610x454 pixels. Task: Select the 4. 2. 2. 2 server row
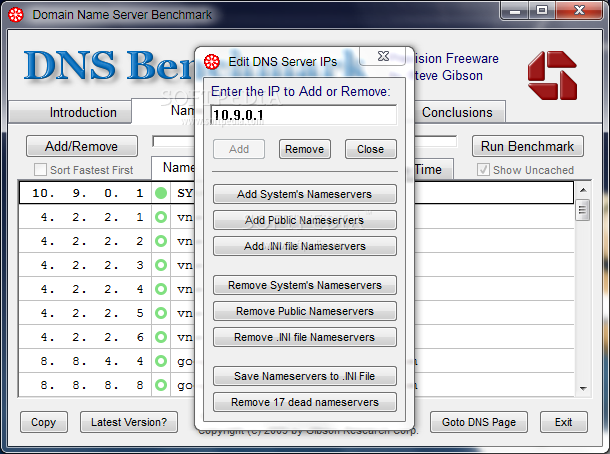point(296,241)
